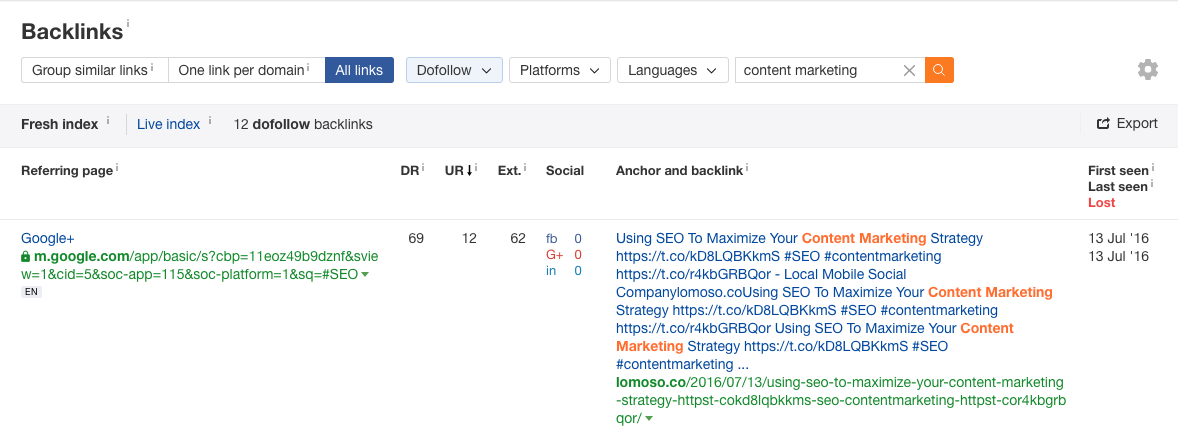Select the All links option

359,70
